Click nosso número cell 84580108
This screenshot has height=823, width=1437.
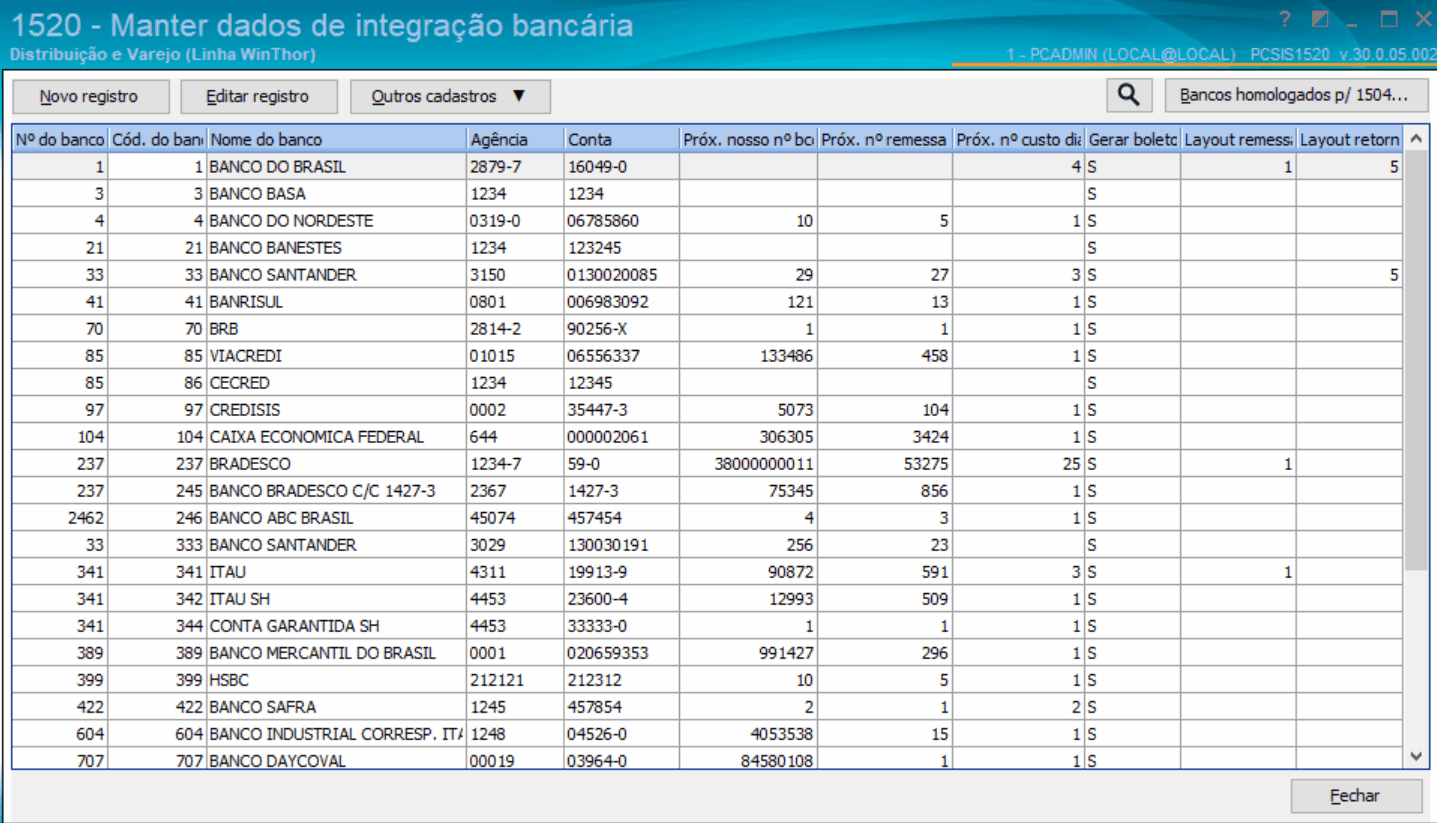tap(748, 759)
